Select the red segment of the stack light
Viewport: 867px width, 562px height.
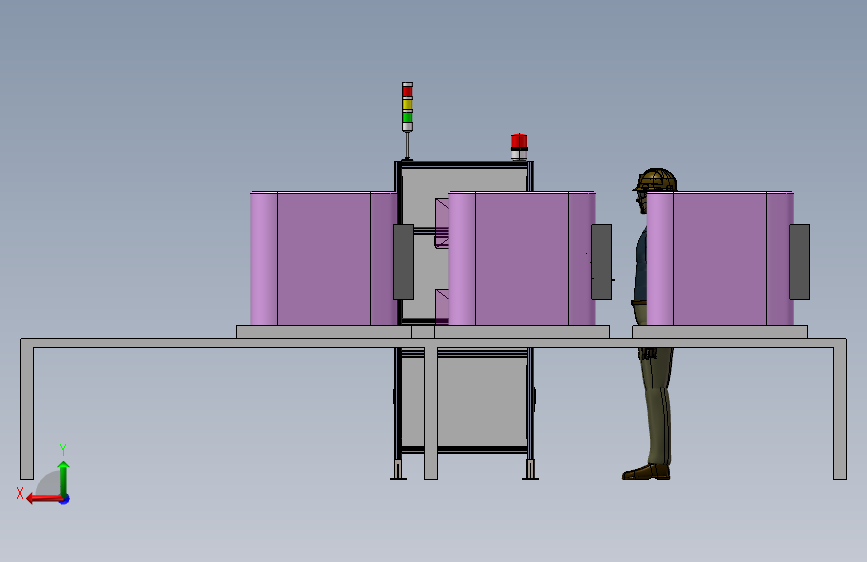408,91
